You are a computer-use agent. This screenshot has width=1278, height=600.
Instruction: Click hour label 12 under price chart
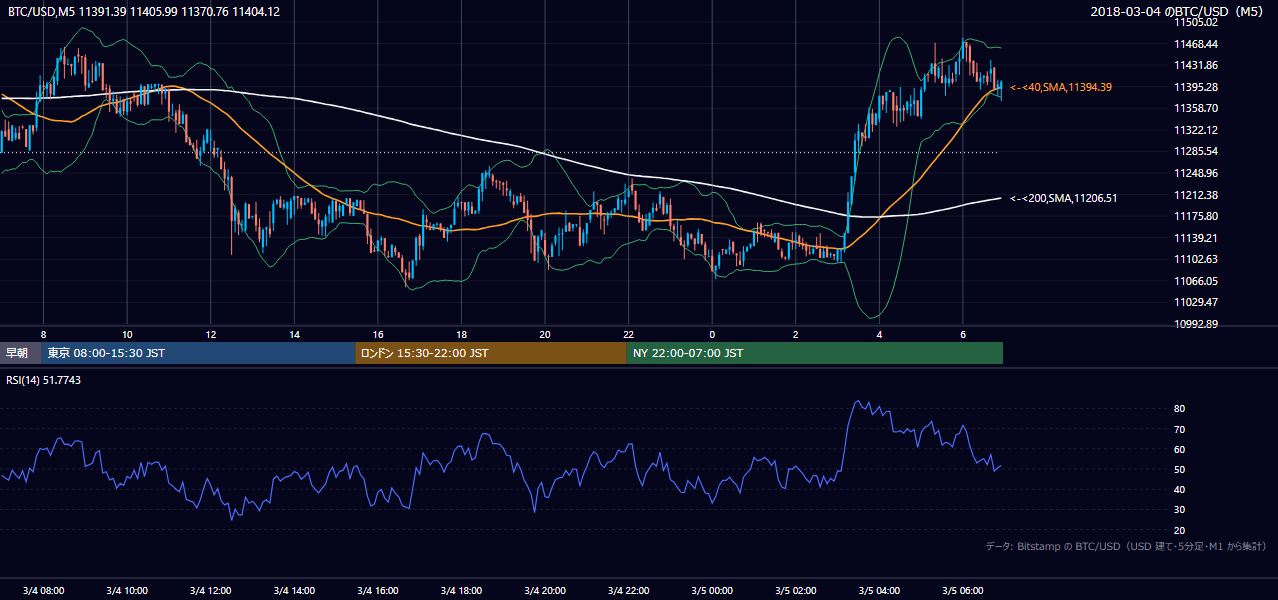coord(210,334)
